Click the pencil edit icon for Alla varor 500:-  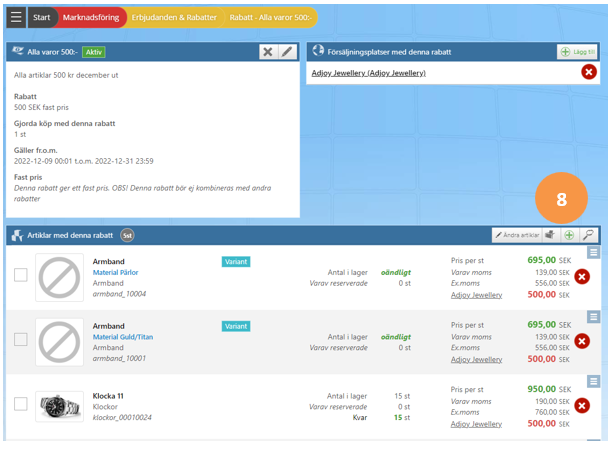(x=287, y=52)
